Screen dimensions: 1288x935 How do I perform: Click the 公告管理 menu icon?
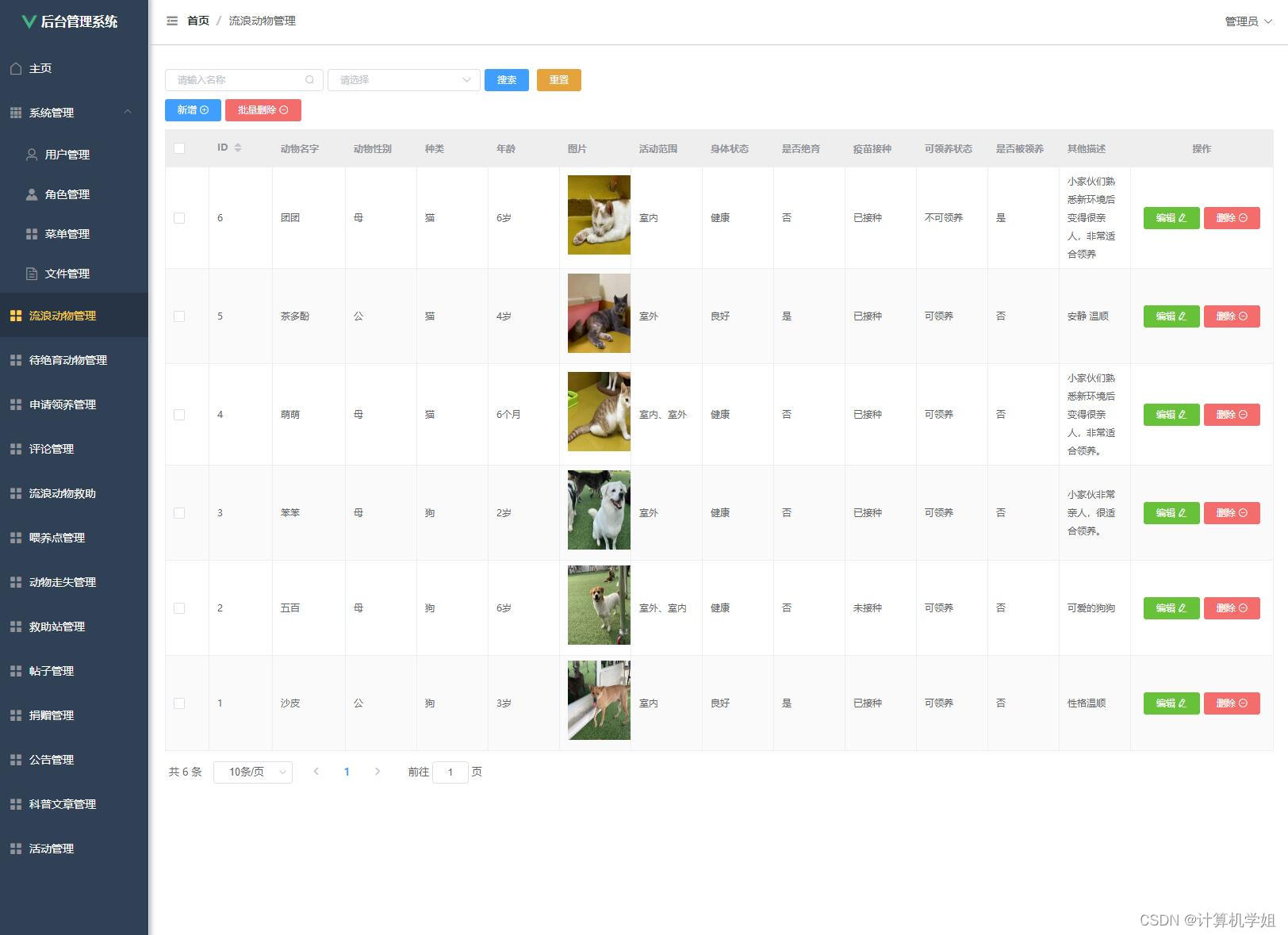16,760
